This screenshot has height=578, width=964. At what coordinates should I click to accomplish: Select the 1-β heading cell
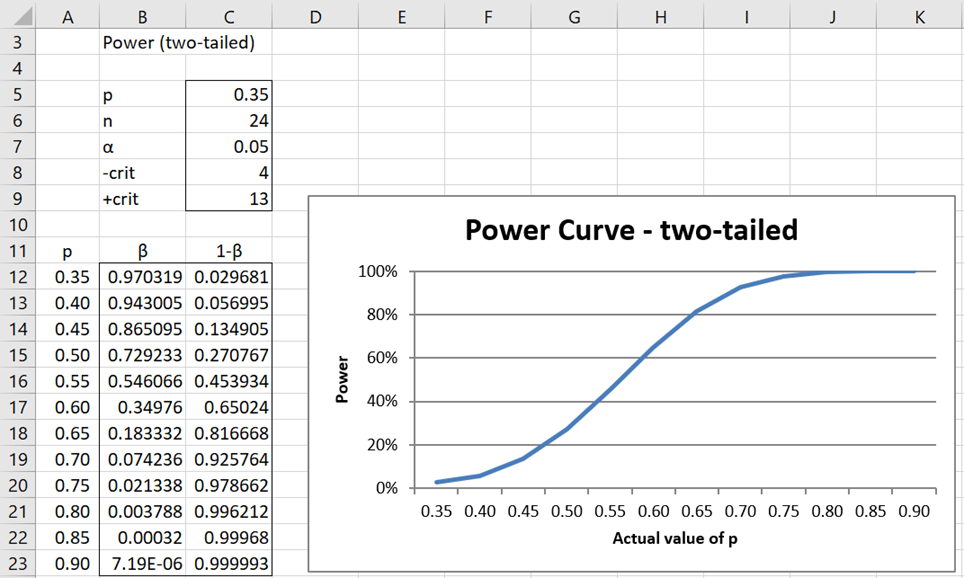229,251
